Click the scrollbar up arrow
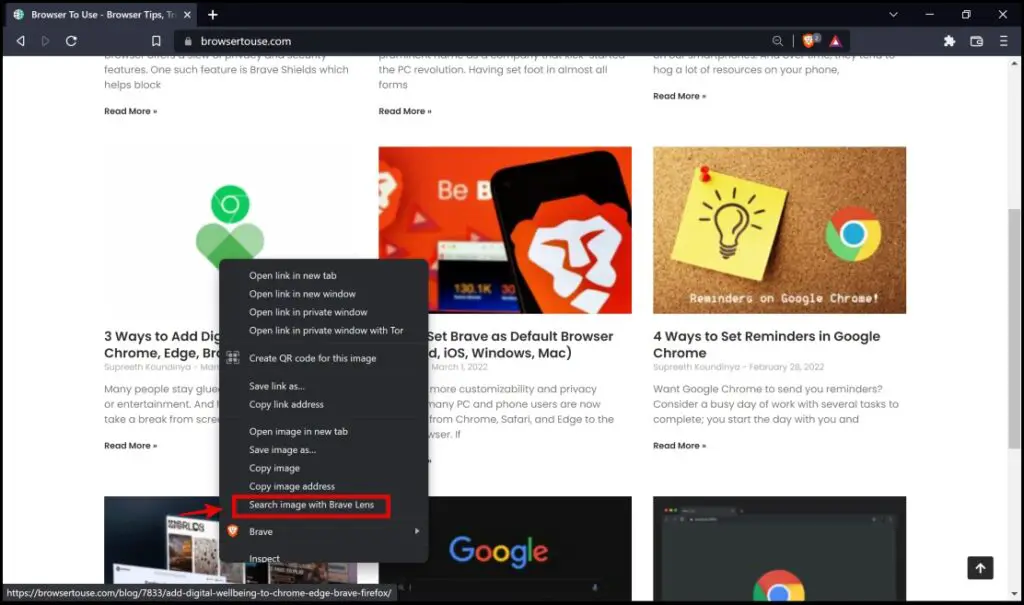Screen dimensions: 1024x605 click(1014, 63)
